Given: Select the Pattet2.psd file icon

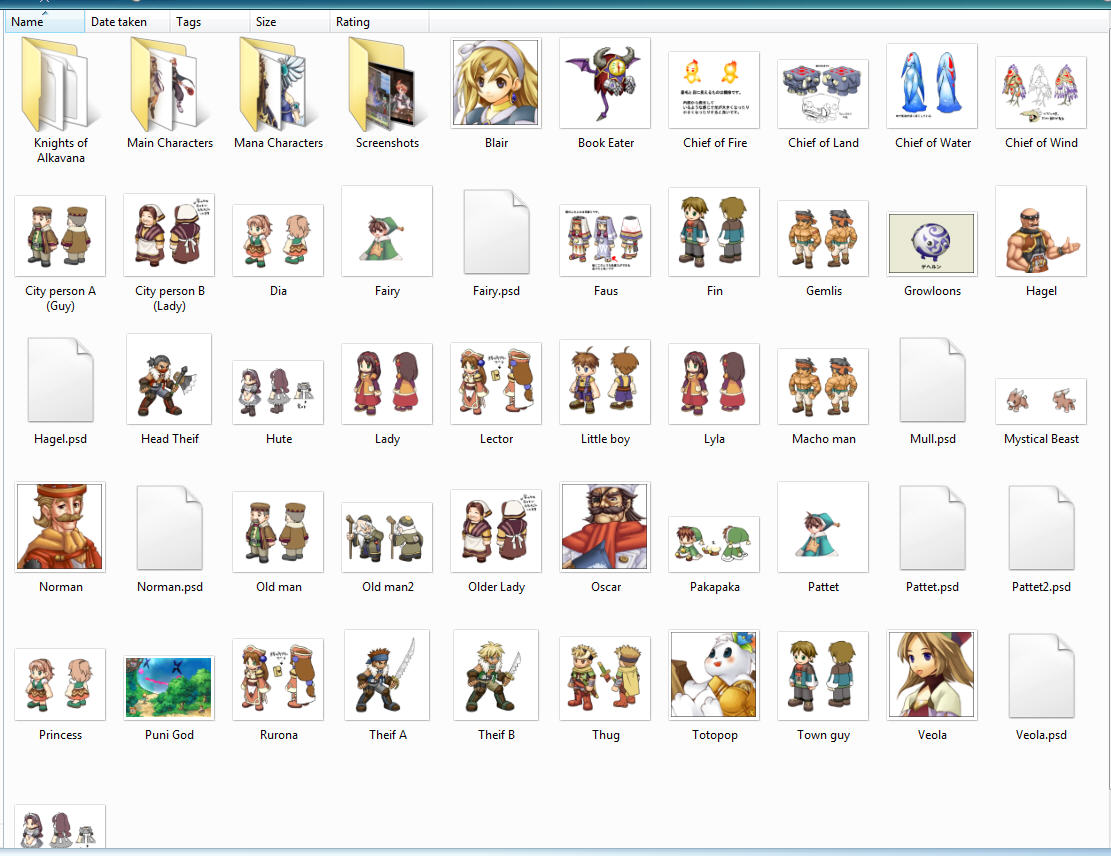Looking at the screenshot, I should [1042, 527].
